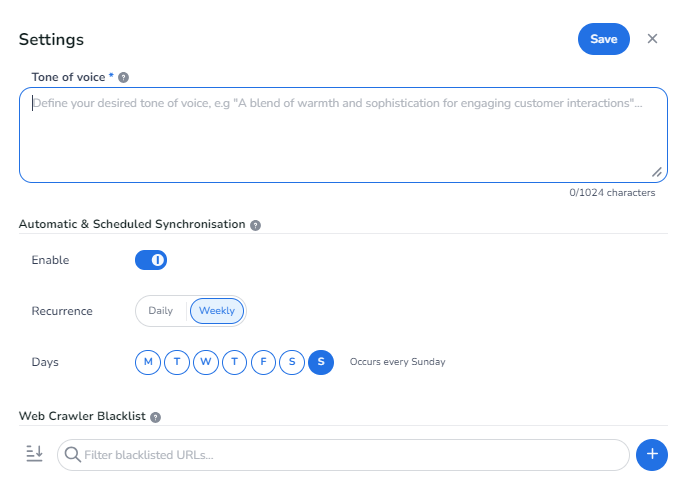Click the Tone of voice help icon

click(x=124, y=77)
